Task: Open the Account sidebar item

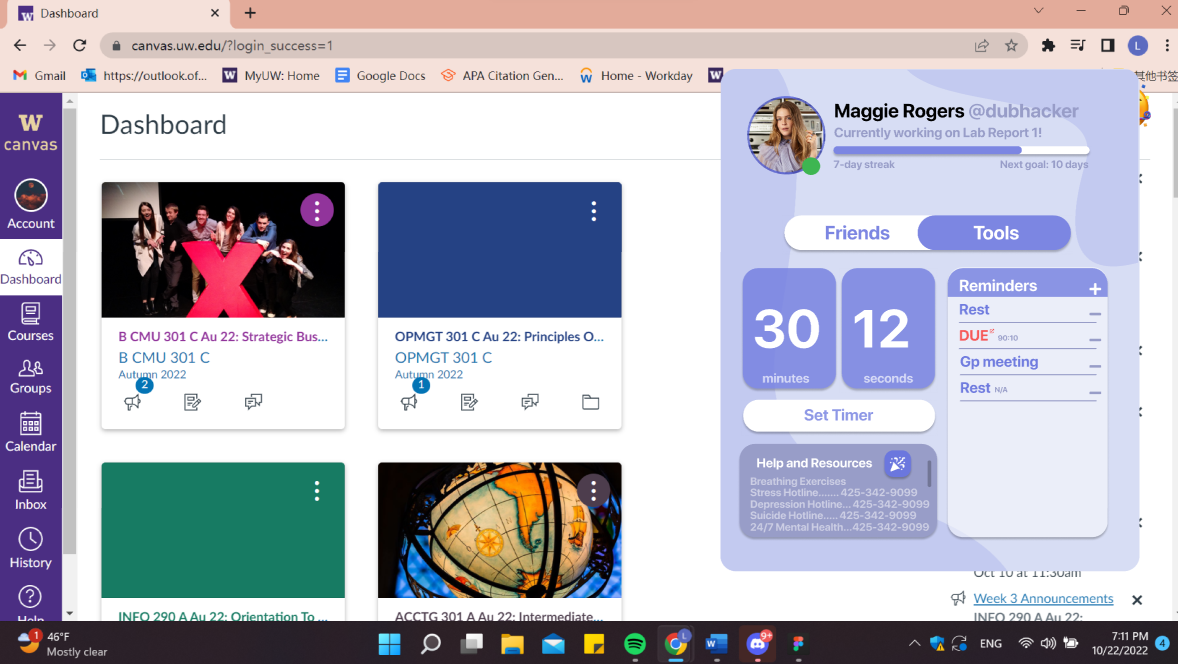Action: (31, 204)
